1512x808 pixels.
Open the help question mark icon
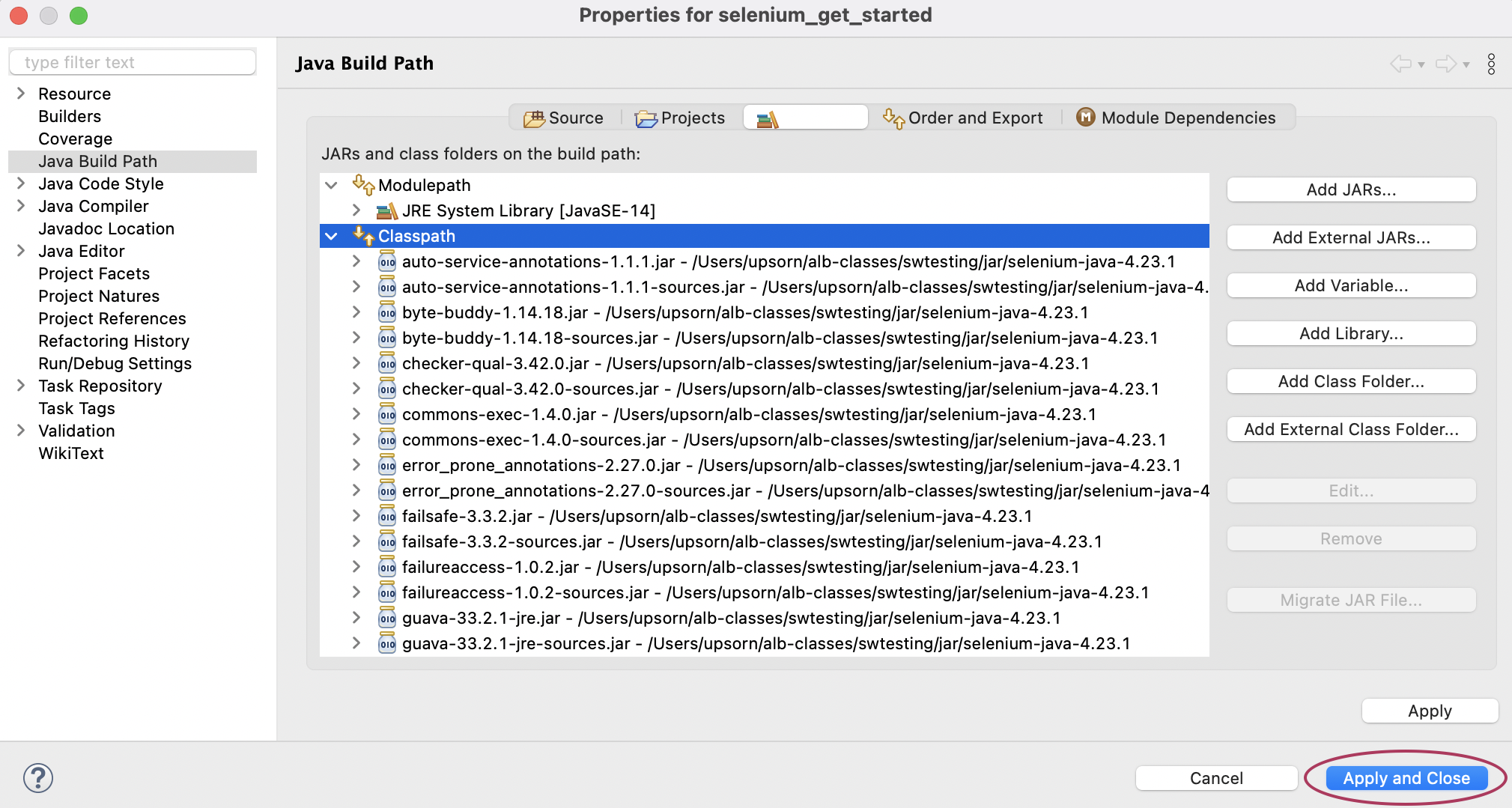coord(37,777)
